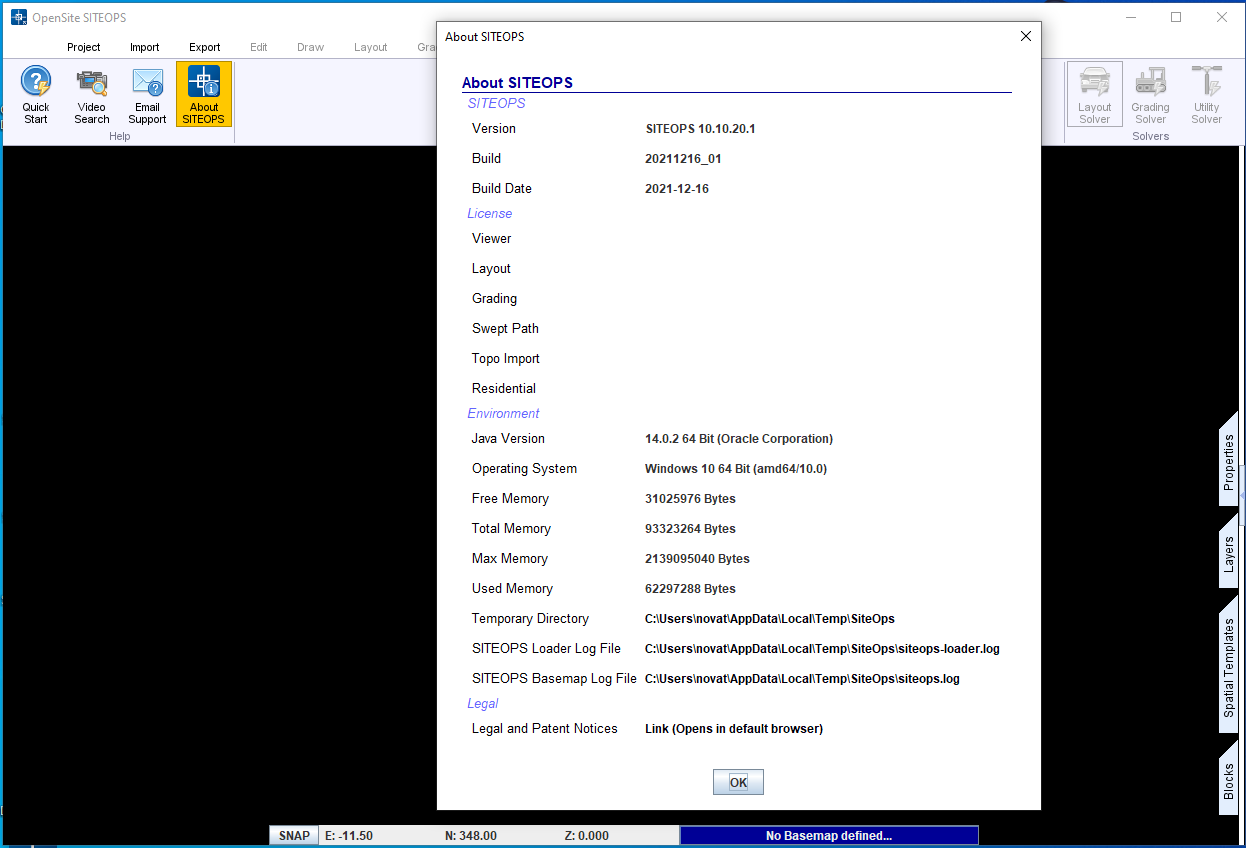Open the Legal and Patent Notices link

(733, 728)
